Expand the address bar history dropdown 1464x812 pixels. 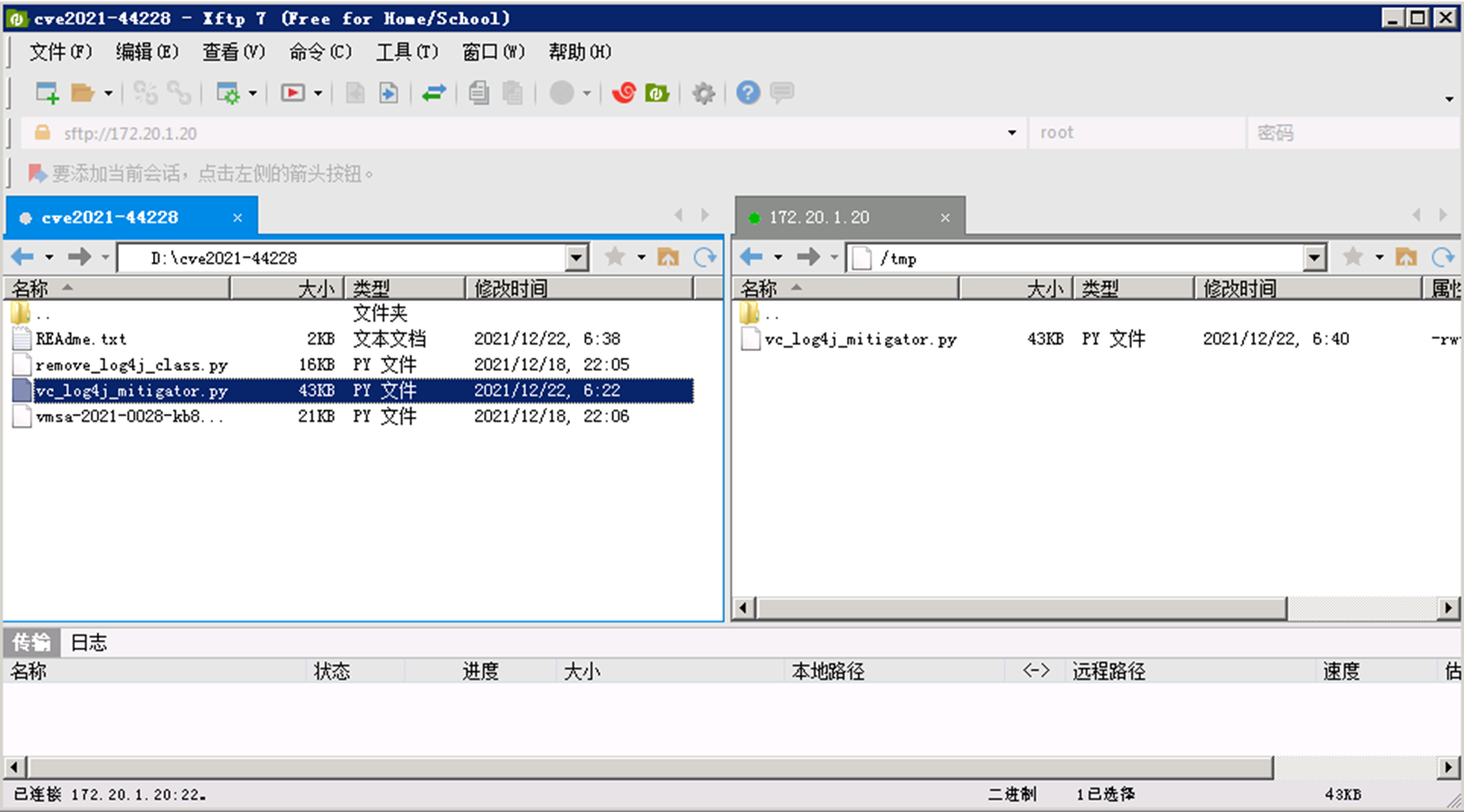(1012, 133)
